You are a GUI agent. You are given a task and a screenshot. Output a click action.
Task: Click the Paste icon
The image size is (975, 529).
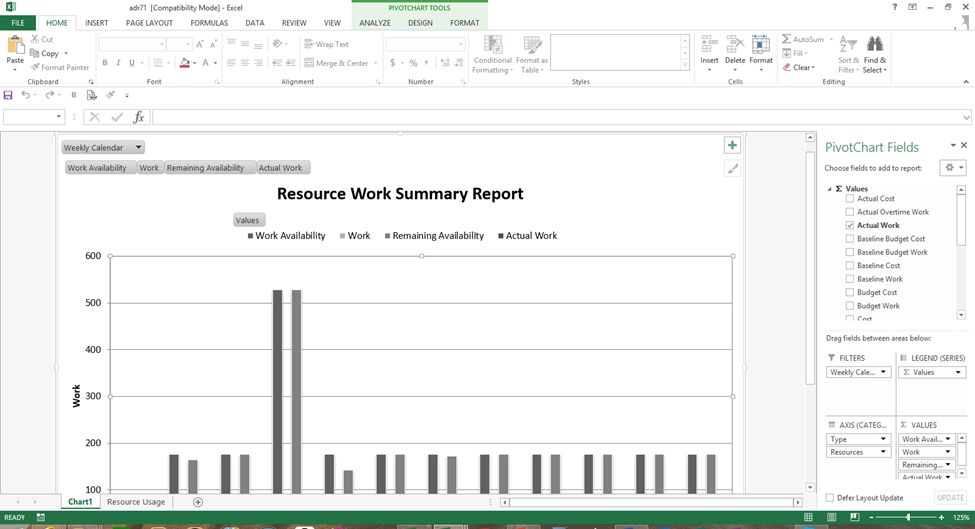point(15,46)
